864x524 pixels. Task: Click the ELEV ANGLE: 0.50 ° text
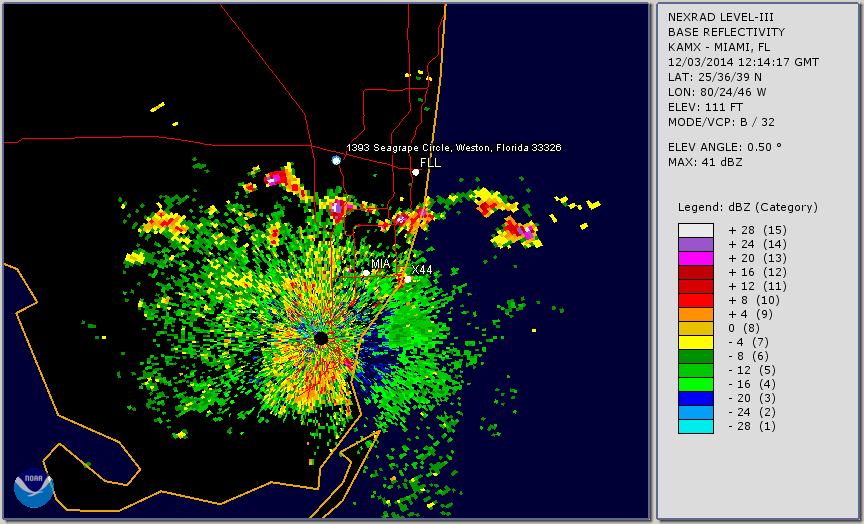[x=725, y=147]
